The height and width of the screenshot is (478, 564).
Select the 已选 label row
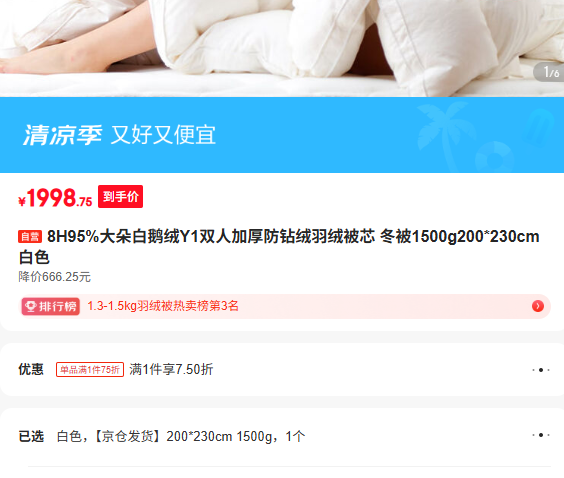(x=284, y=436)
